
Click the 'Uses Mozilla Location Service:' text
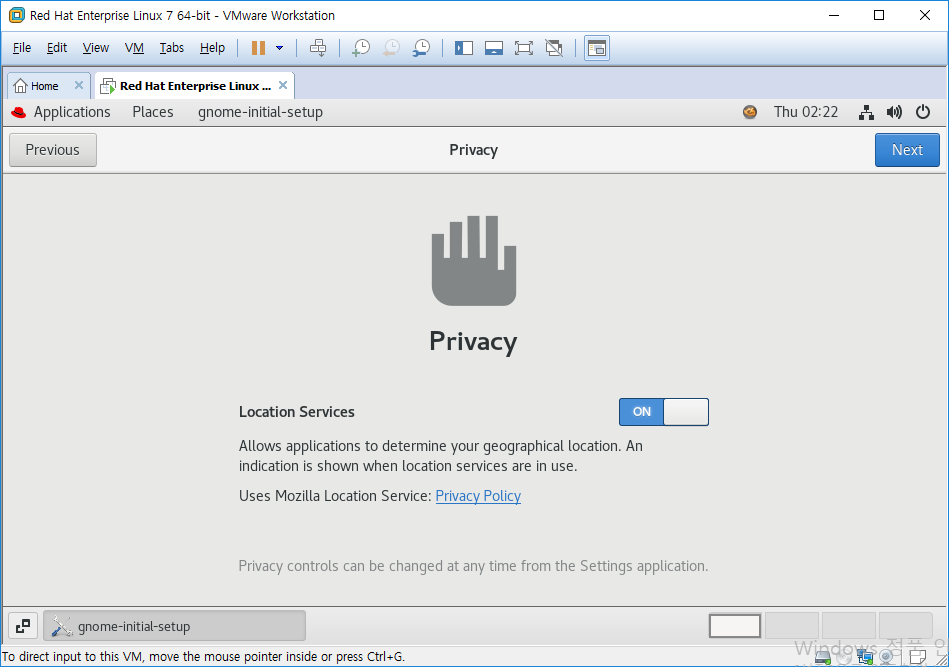(335, 496)
